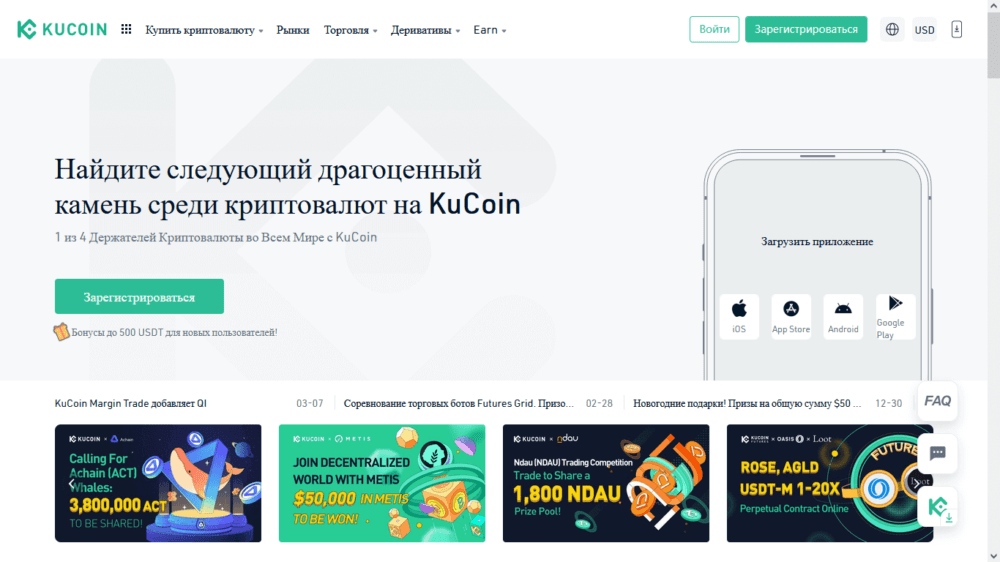
Task: Select the Google Play download icon
Action: 895,316
